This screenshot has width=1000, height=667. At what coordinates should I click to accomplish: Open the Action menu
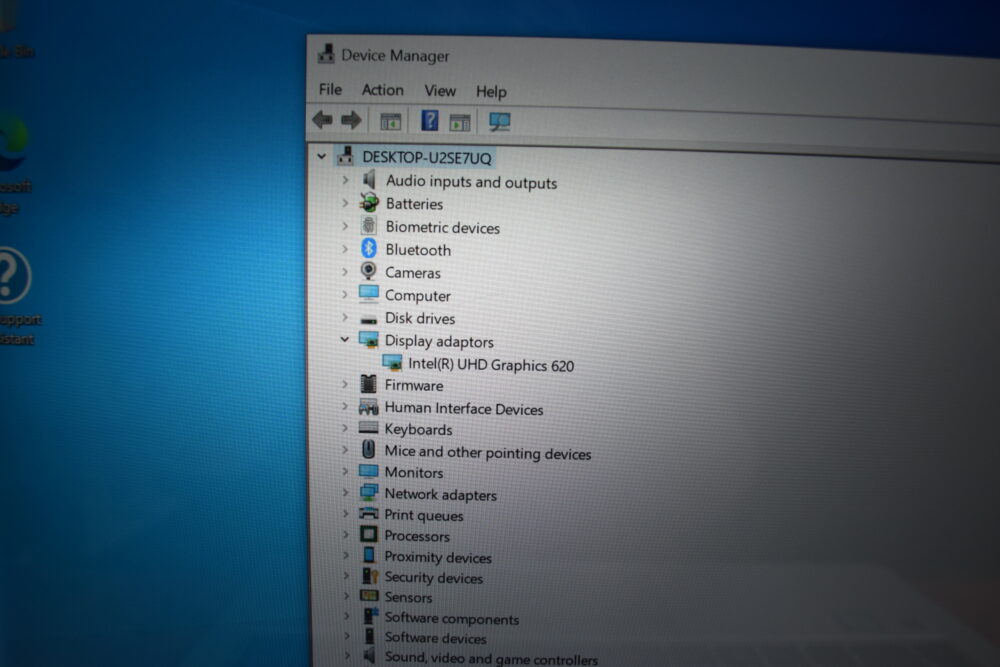click(383, 90)
